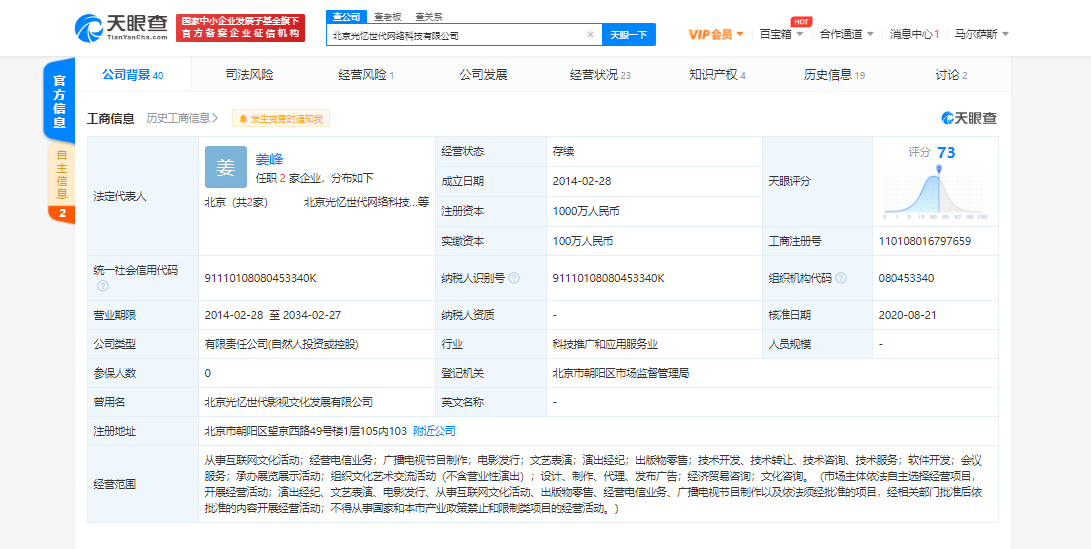
Task: Open the 消息中心 link
Action: tap(915, 34)
